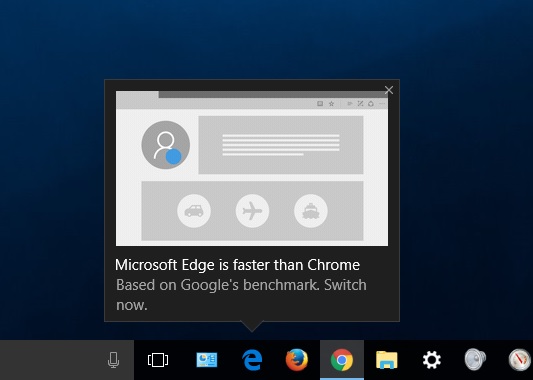533x380 pixels.
Task: Open Settings gear in the taskbar
Action: tap(432, 360)
